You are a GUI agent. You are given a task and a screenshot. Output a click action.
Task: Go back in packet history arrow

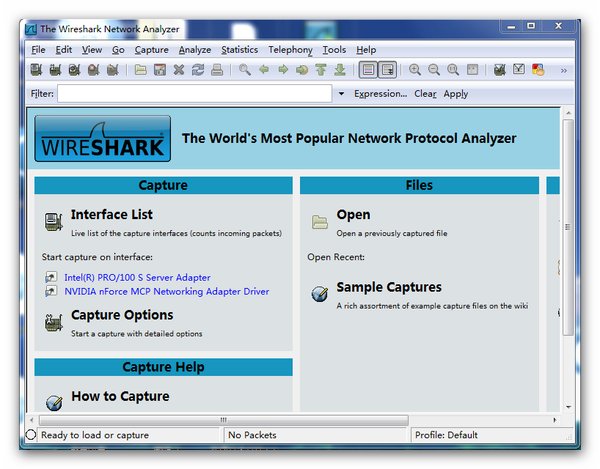pos(264,70)
